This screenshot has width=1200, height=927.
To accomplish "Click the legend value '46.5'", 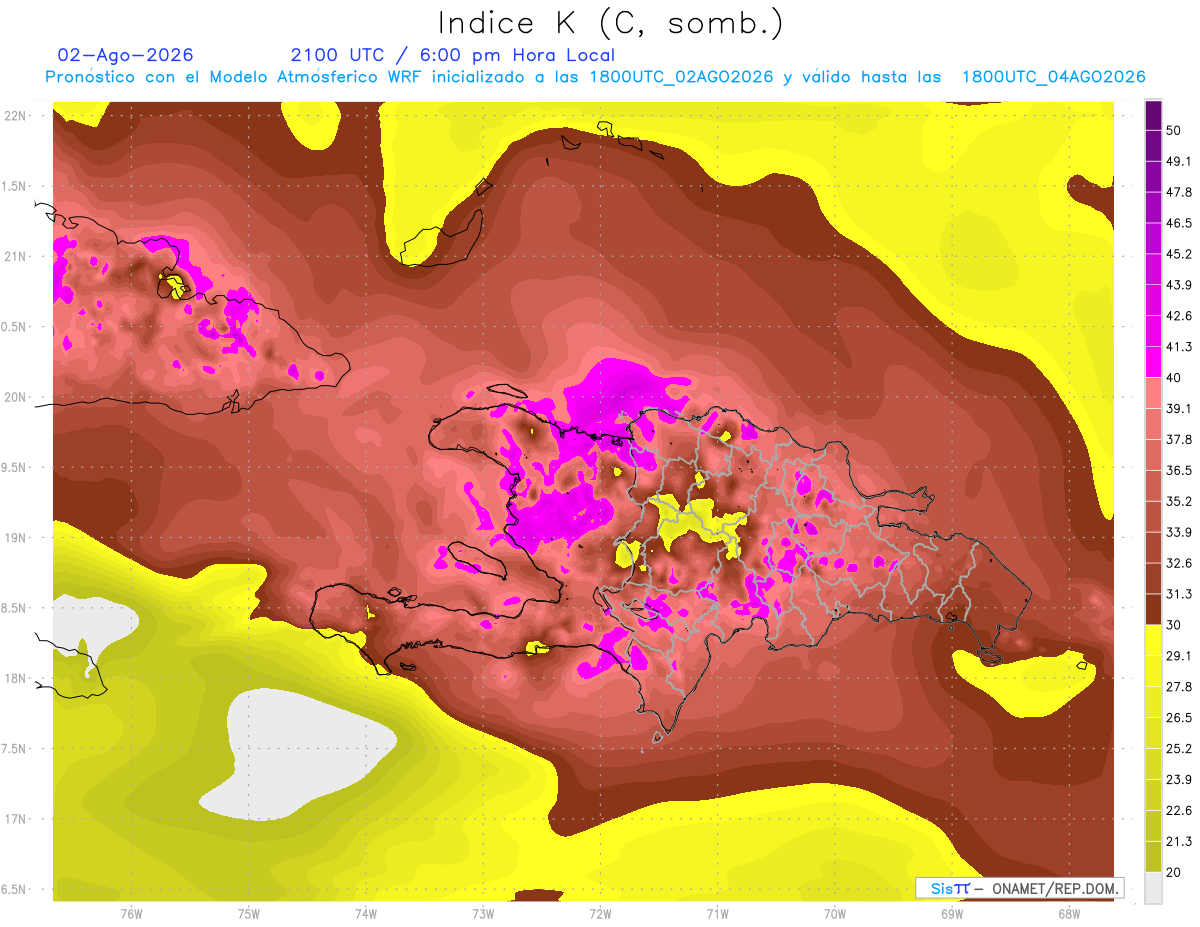I will point(1180,224).
